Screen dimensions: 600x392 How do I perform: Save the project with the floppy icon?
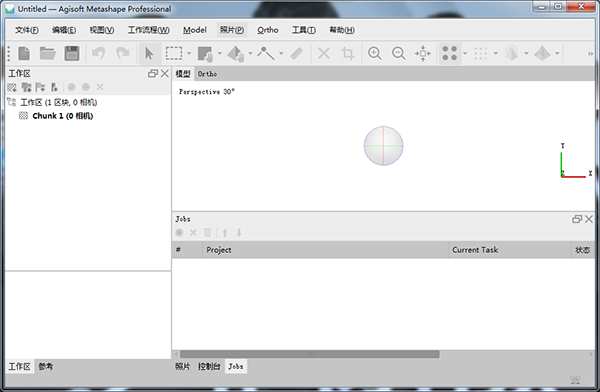click(72, 53)
